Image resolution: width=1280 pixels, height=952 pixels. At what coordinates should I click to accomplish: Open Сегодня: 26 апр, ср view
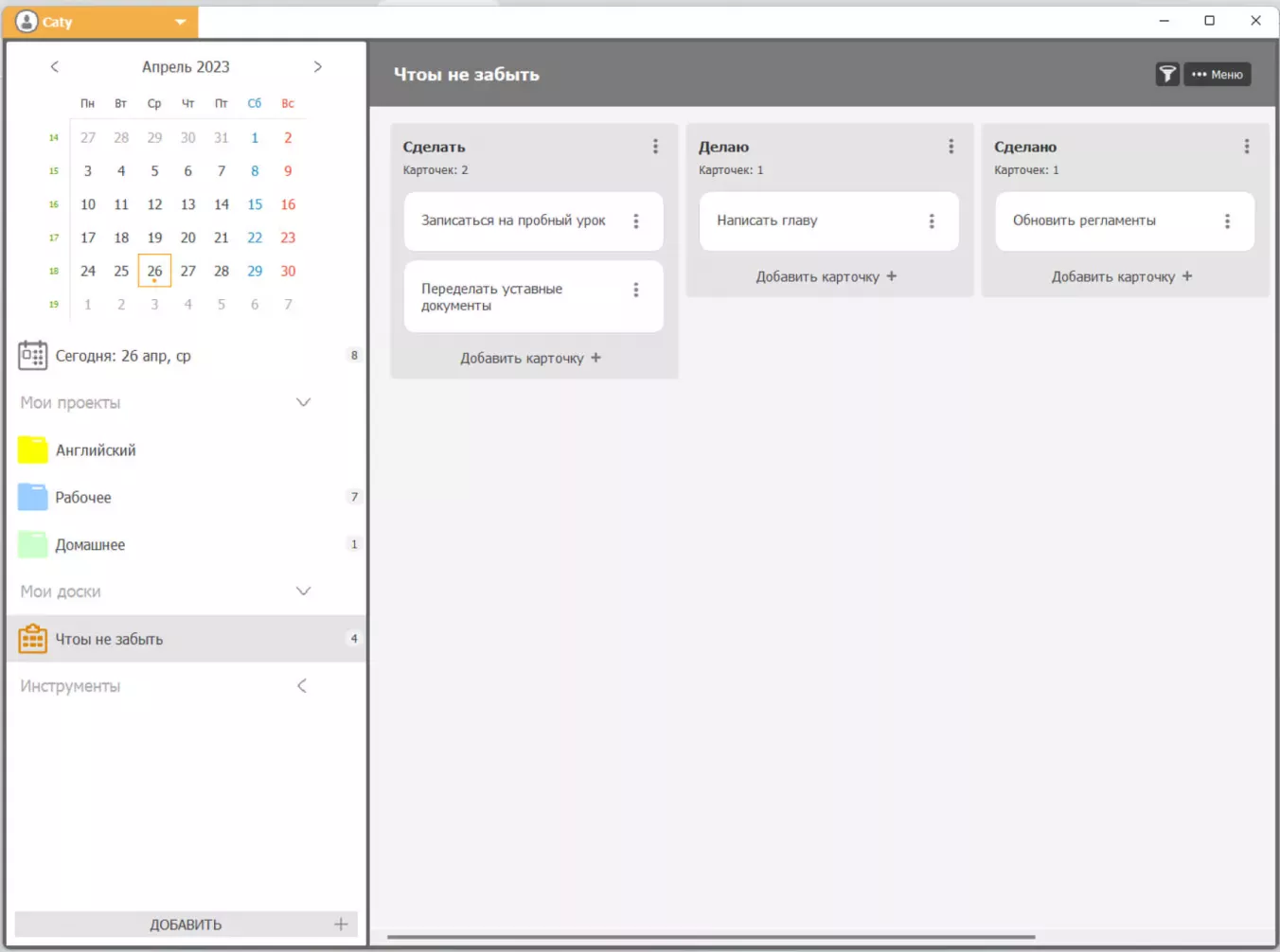[x=187, y=356]
